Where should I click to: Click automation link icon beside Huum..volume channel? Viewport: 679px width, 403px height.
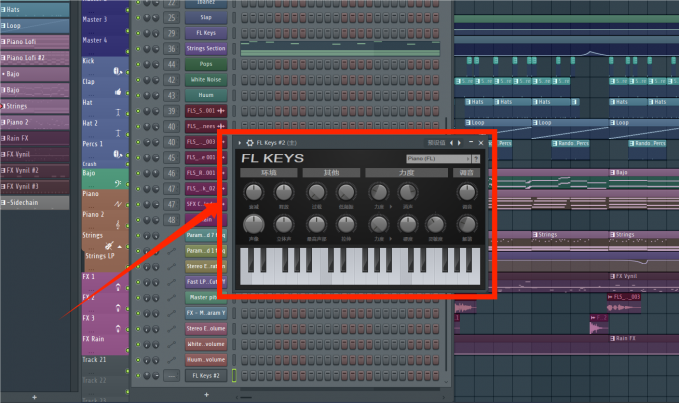pos(171,360)
